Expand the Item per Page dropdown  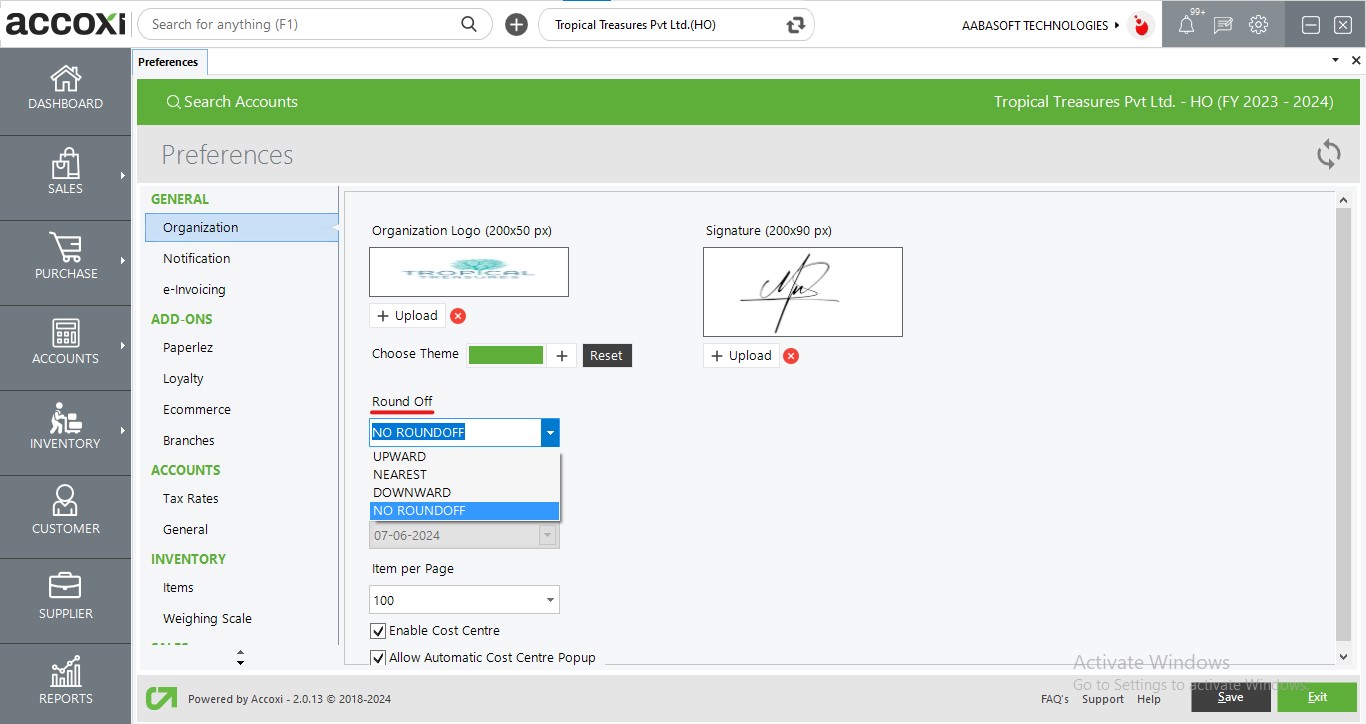tap(550, 600)
